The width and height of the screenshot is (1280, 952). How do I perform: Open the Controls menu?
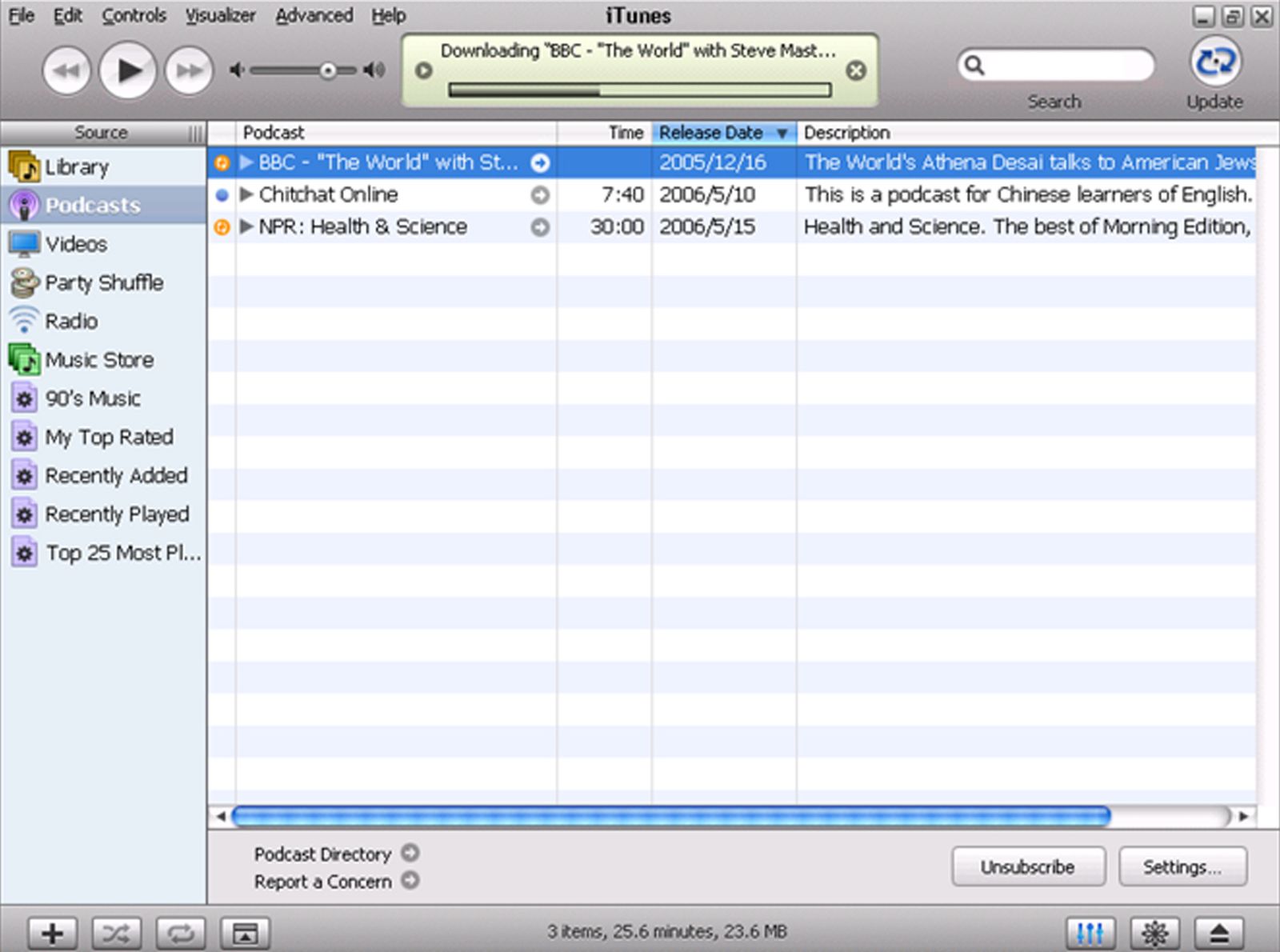coord(134,15)
